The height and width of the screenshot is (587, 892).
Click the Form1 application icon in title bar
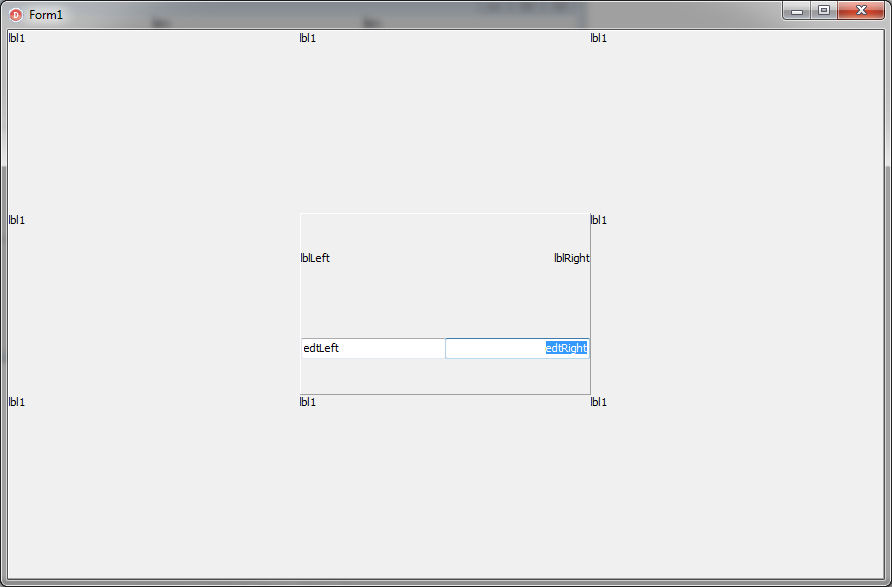coord(16,15)
